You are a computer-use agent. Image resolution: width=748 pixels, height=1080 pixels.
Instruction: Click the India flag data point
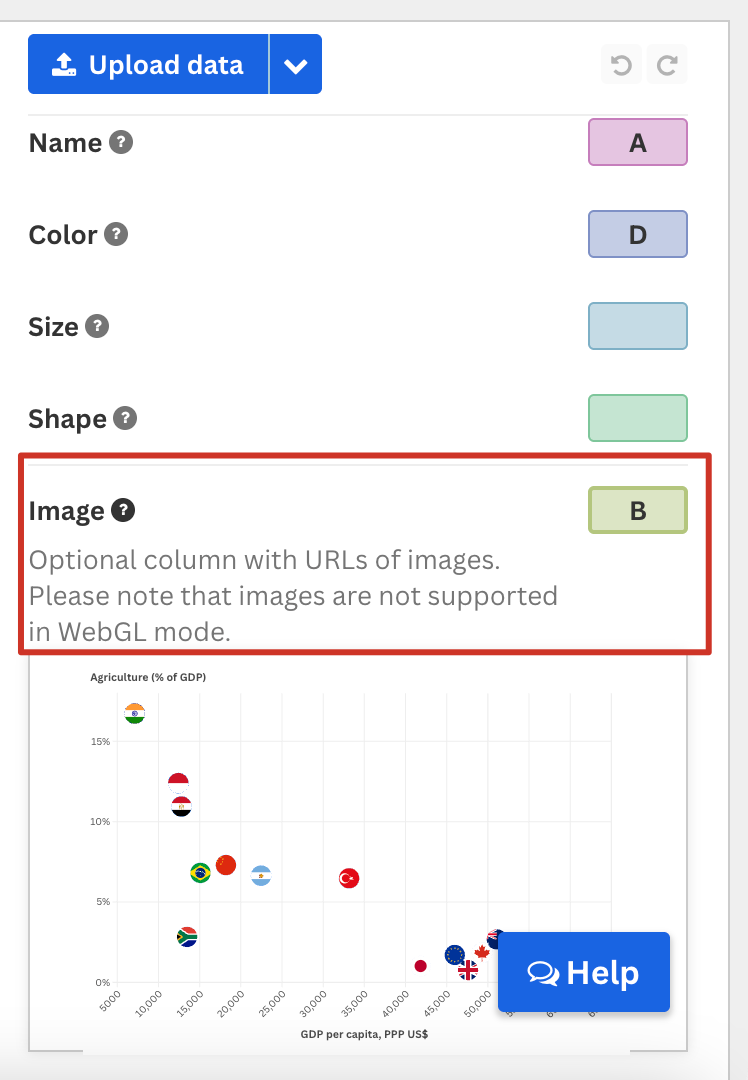point(135,714)
